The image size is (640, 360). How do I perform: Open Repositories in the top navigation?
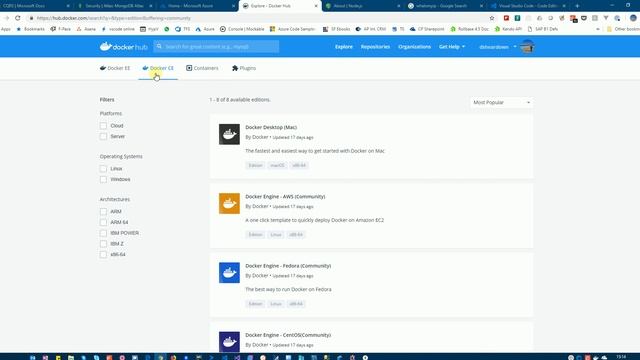375,47
